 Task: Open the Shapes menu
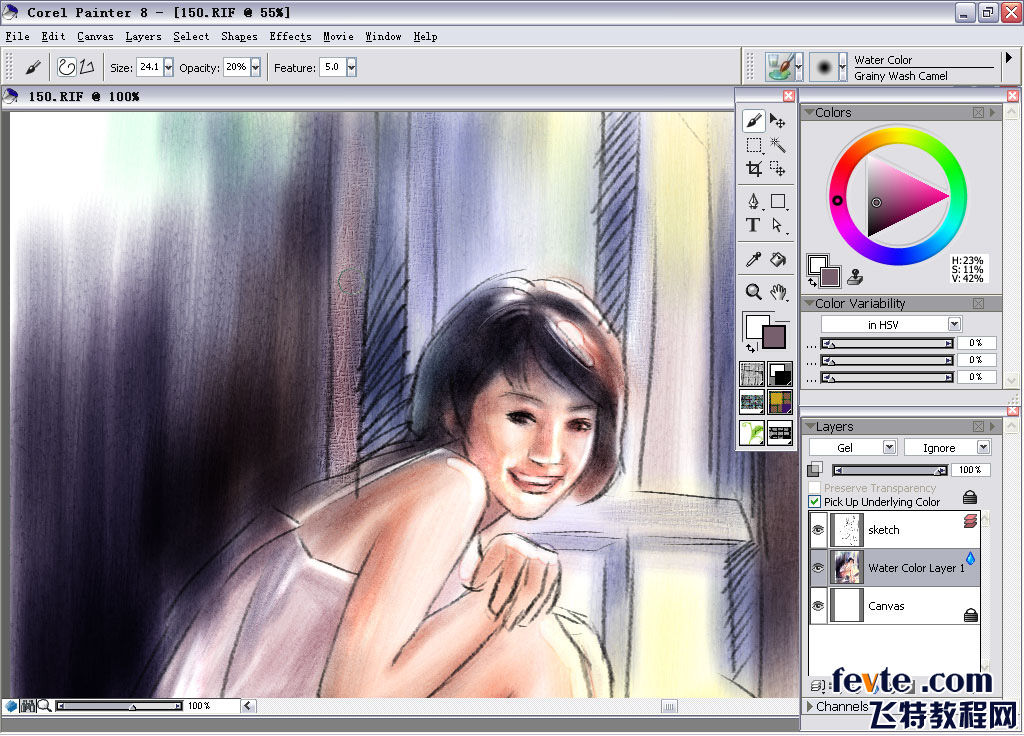(x=239, y=37)
